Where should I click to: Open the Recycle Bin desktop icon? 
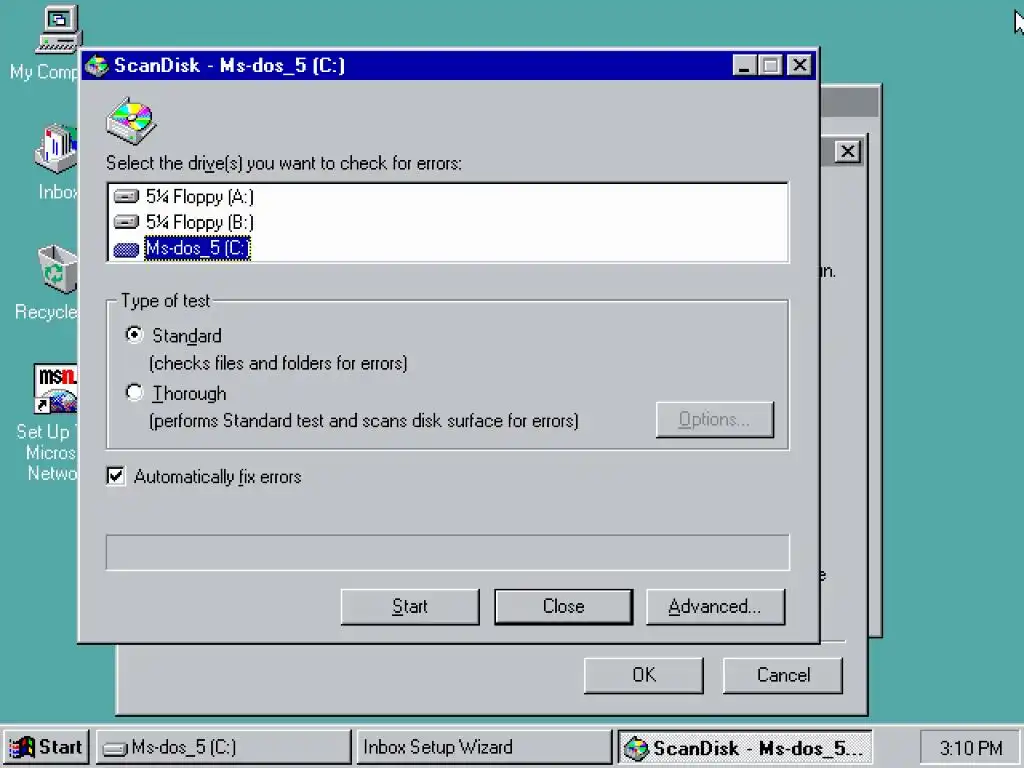57,268
